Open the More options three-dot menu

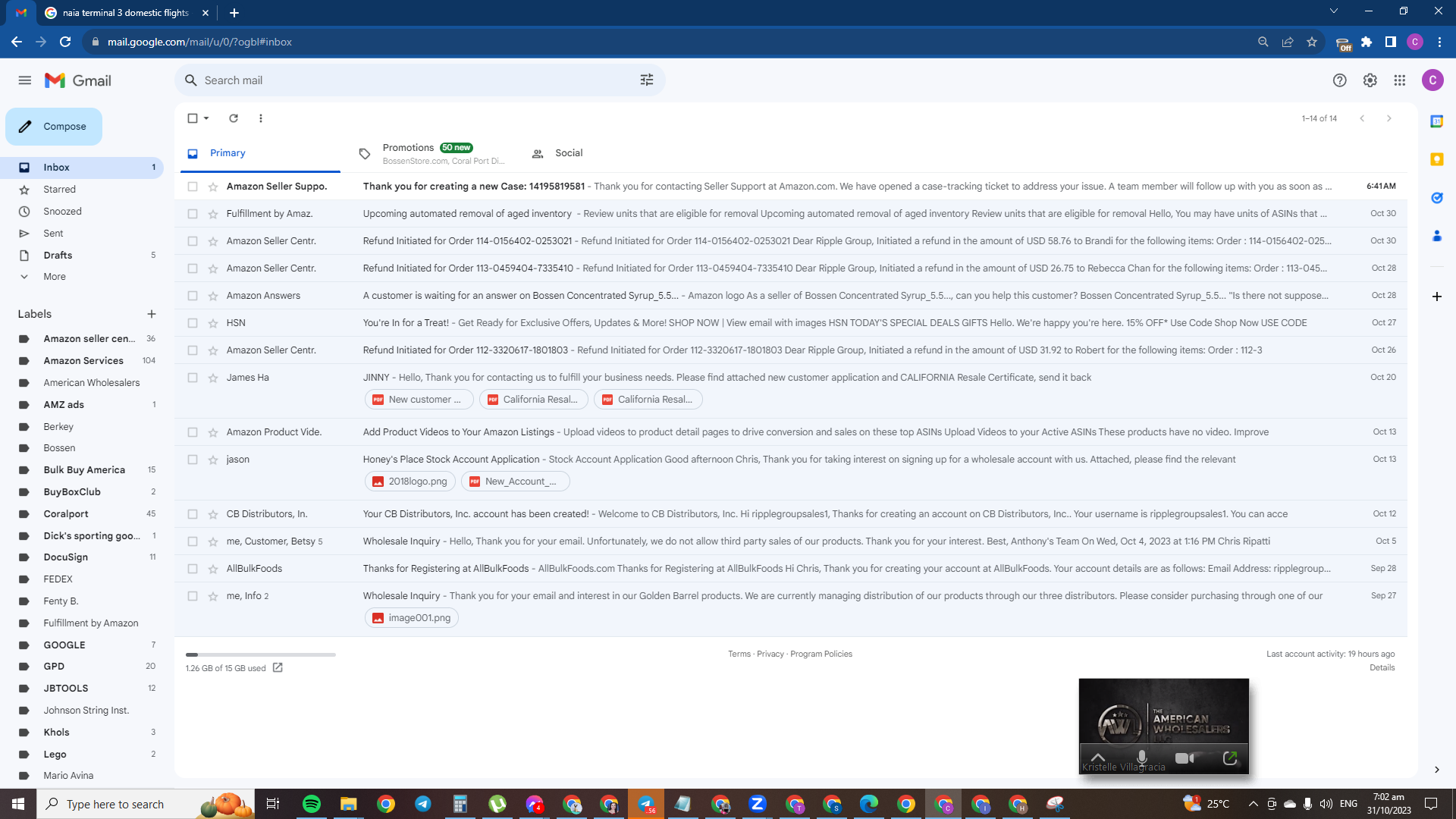(261, 118)
